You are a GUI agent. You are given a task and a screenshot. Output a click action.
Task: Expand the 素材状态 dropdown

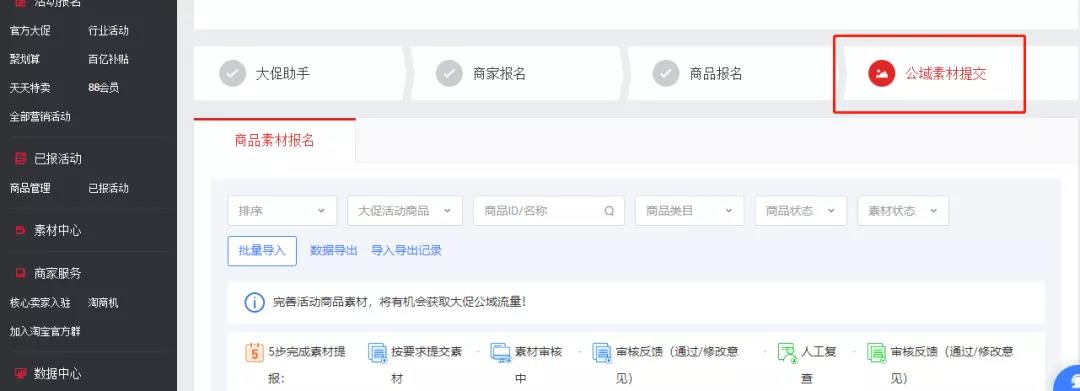coord(903,211)
